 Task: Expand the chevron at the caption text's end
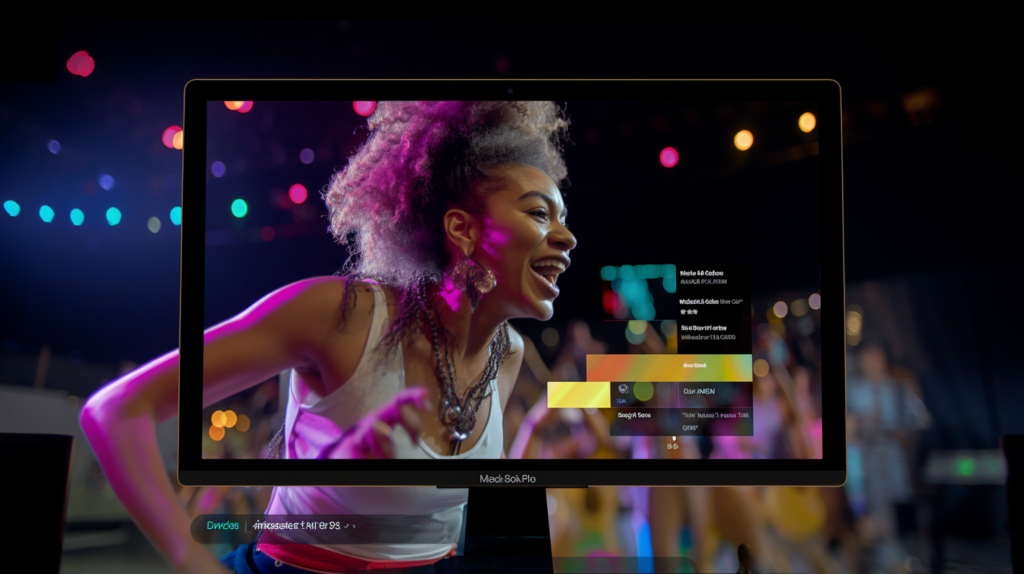pyautogui.click(x=352, y=526)
